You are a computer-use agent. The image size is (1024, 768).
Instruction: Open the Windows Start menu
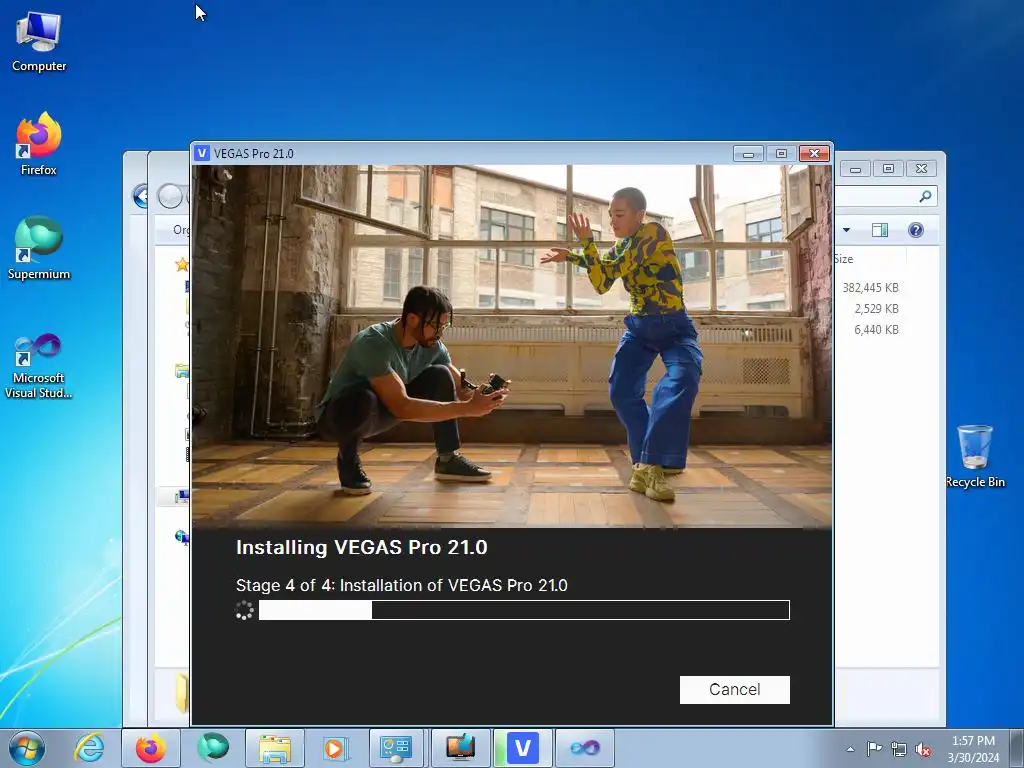pos(26,748)
